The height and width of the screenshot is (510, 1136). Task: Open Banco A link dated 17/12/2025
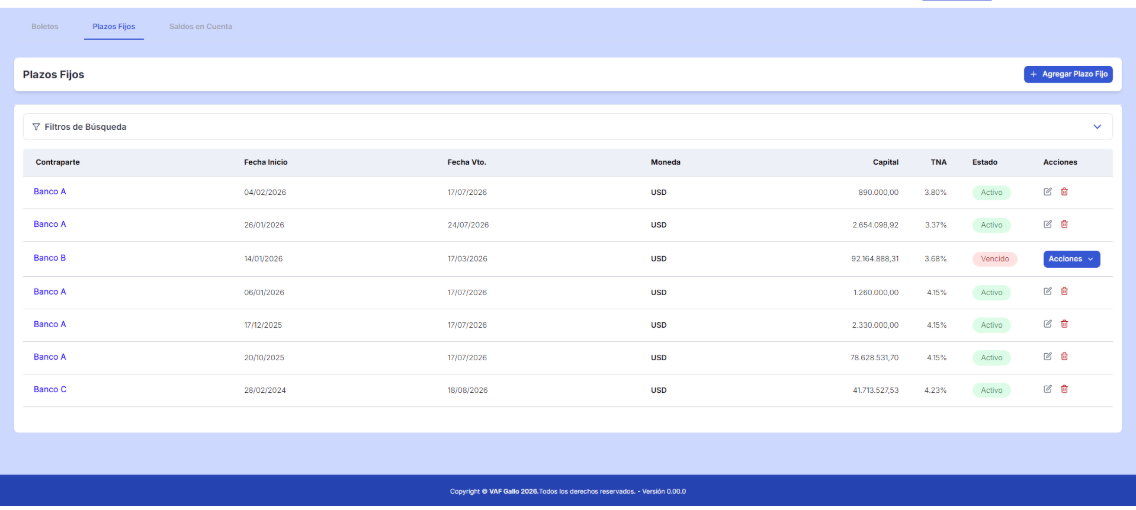[x=50, y=324]
